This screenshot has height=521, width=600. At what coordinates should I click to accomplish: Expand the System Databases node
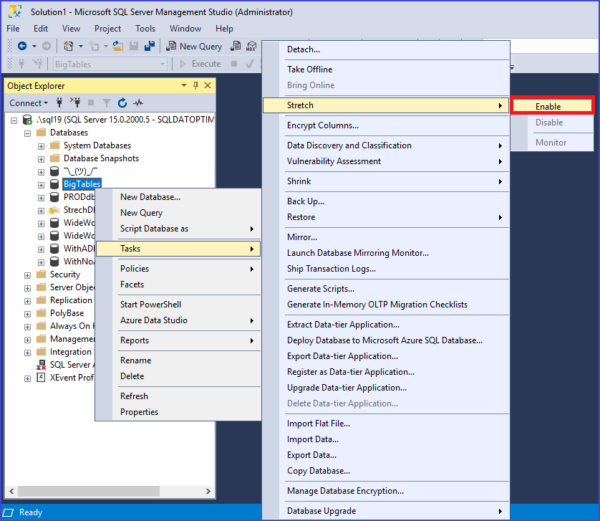[x=41, y=147]
